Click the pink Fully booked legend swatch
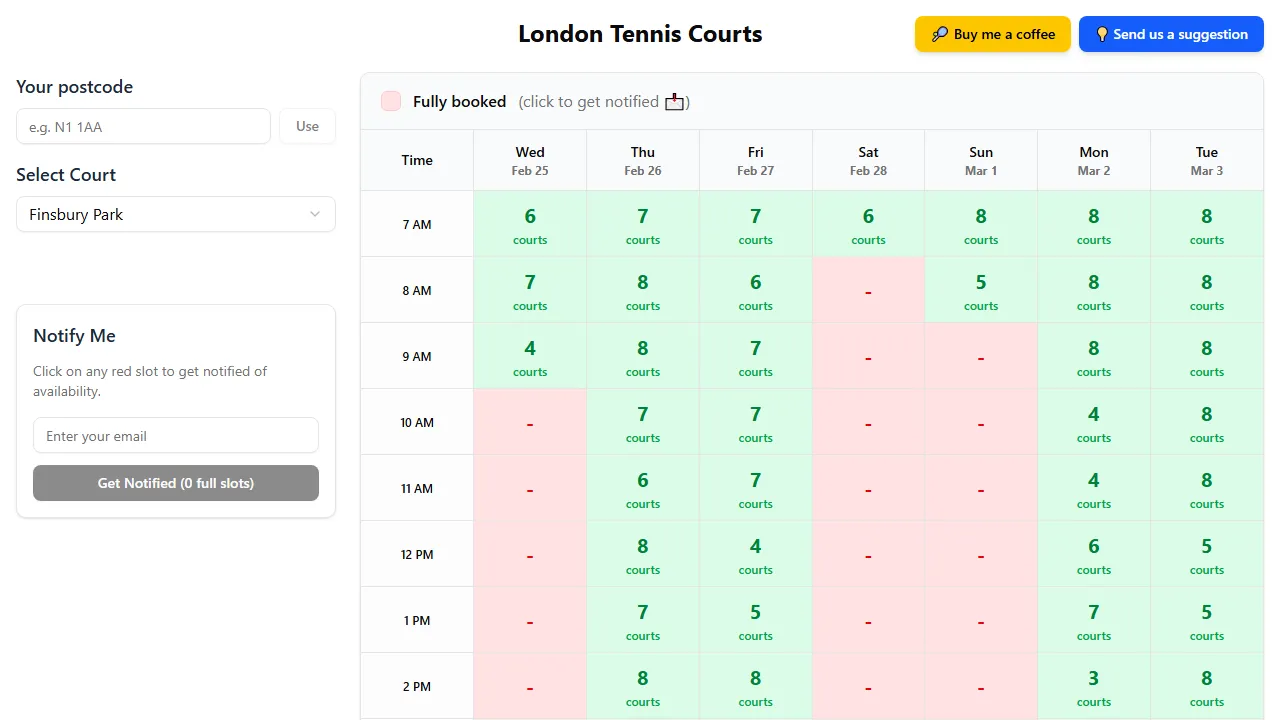 pyautogui.click(x=390, y=101)
